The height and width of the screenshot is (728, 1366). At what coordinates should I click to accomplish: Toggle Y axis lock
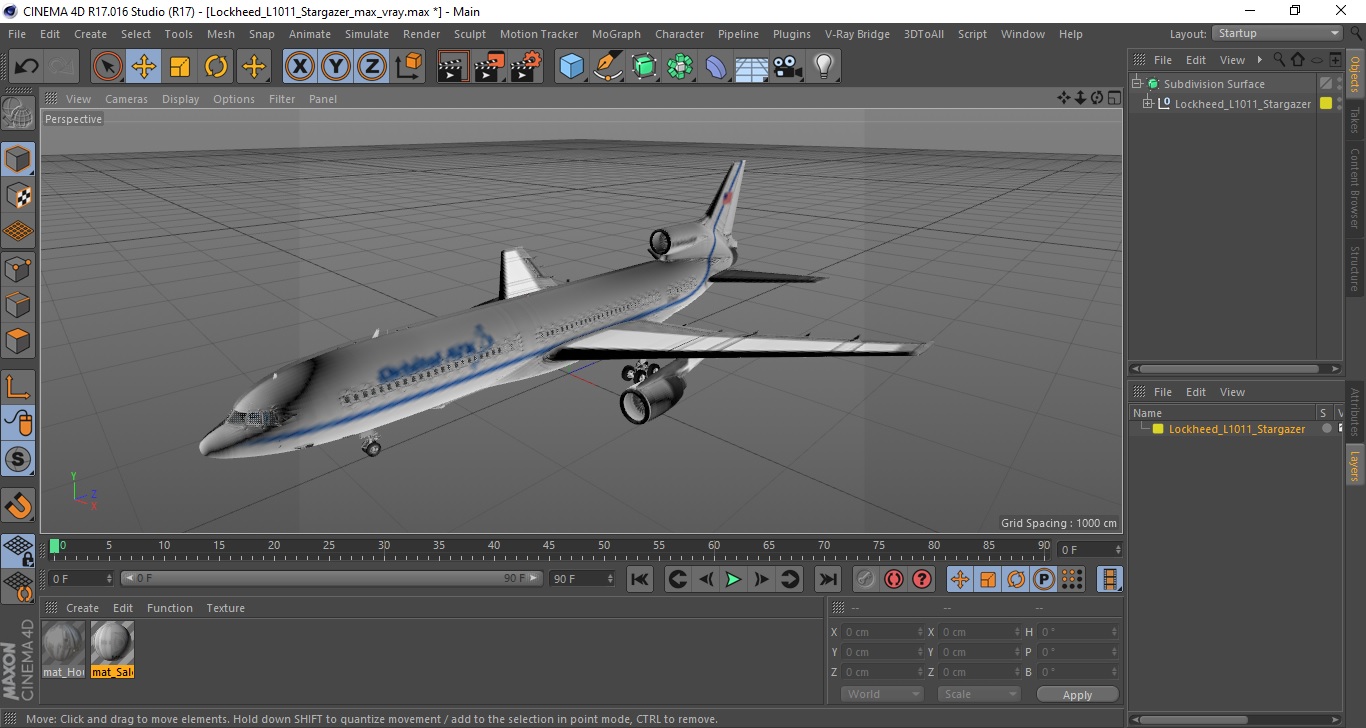tap(336, 67)
